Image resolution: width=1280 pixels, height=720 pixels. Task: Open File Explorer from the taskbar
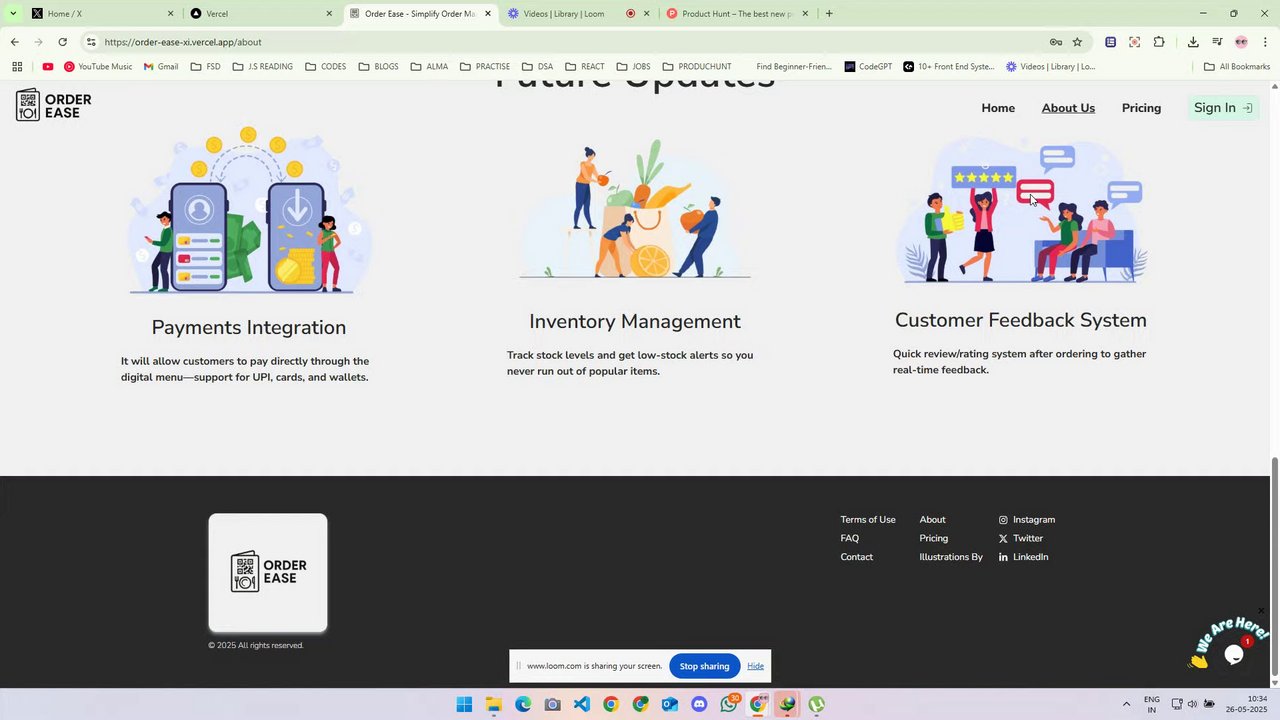tap(493, 704)
